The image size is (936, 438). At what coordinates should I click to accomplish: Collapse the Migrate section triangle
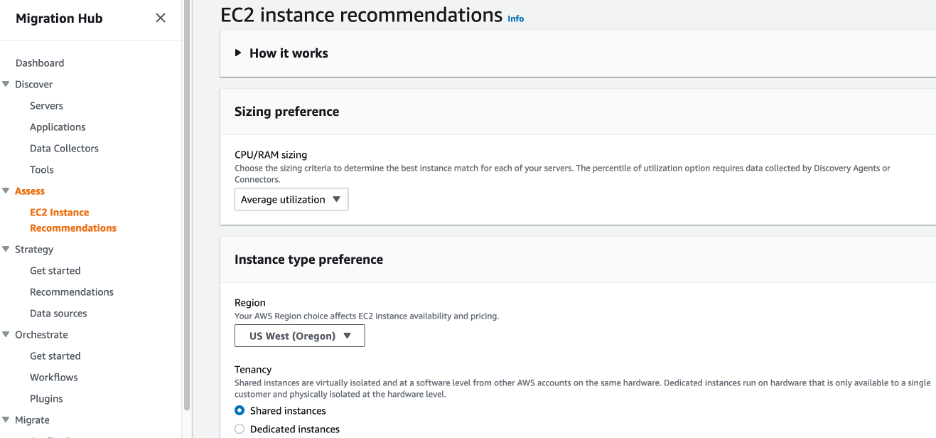[x=6, y=420]
